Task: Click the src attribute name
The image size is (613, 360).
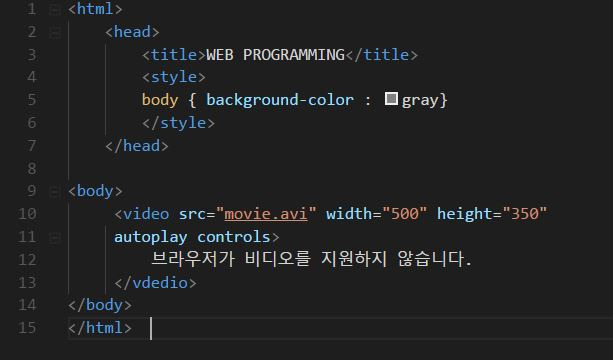Action: pyautogui.click(x=192, y=214)
